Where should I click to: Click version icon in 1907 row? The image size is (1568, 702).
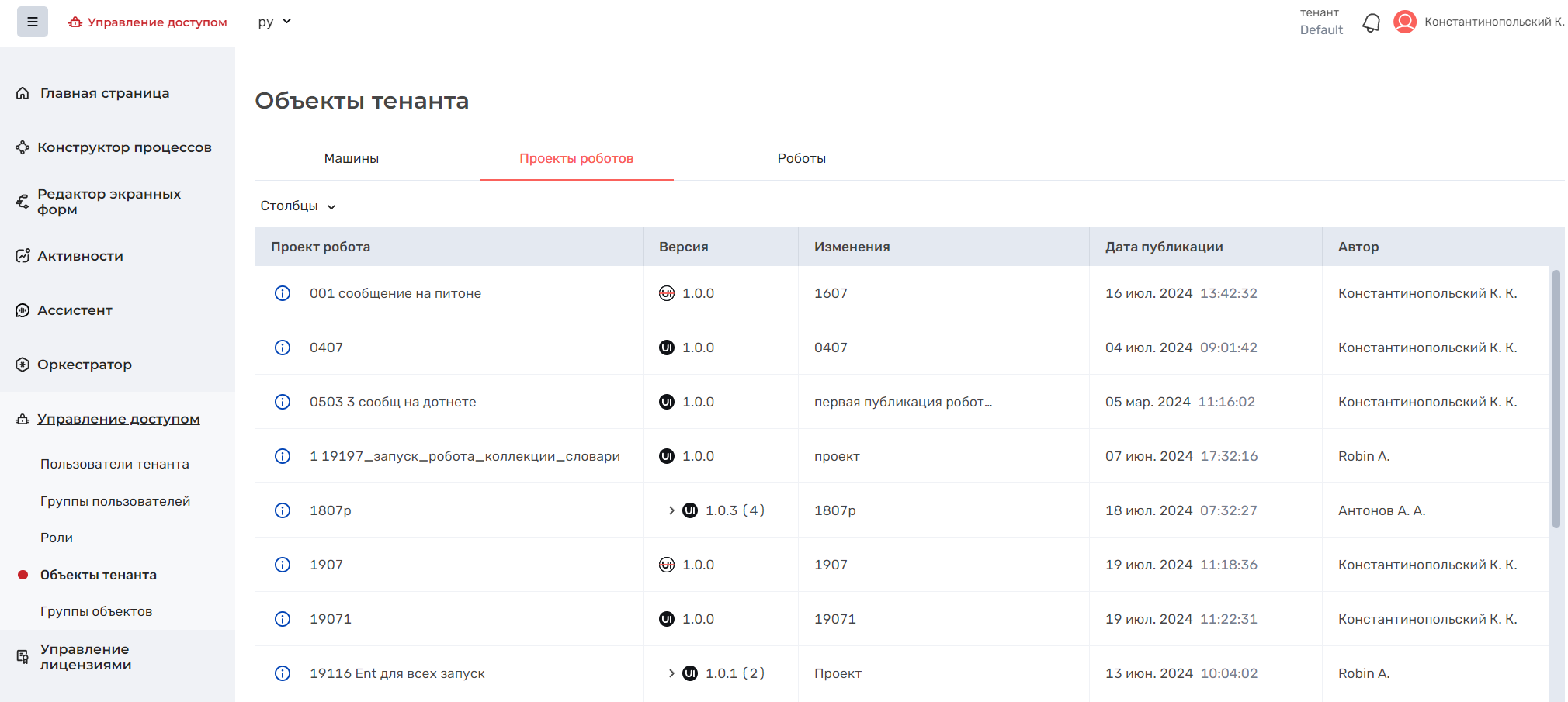[x=666, y=565]
